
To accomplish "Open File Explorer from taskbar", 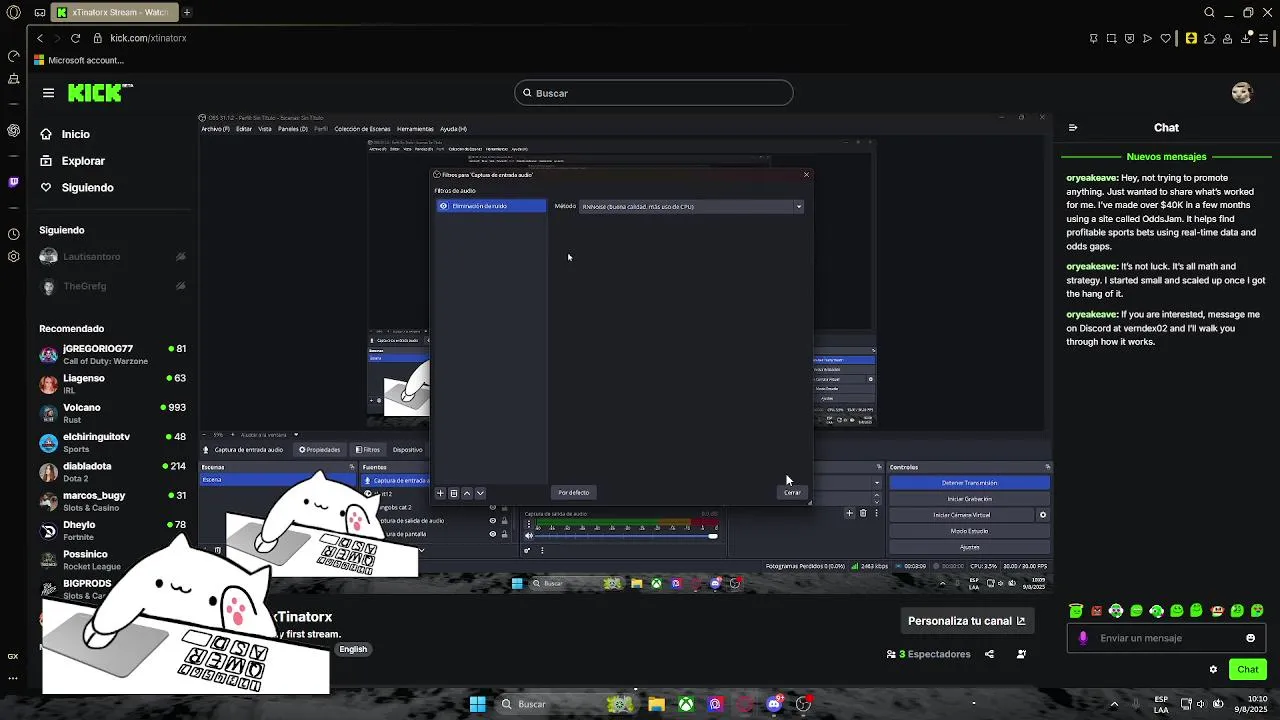I will click(x=656, y=704).
